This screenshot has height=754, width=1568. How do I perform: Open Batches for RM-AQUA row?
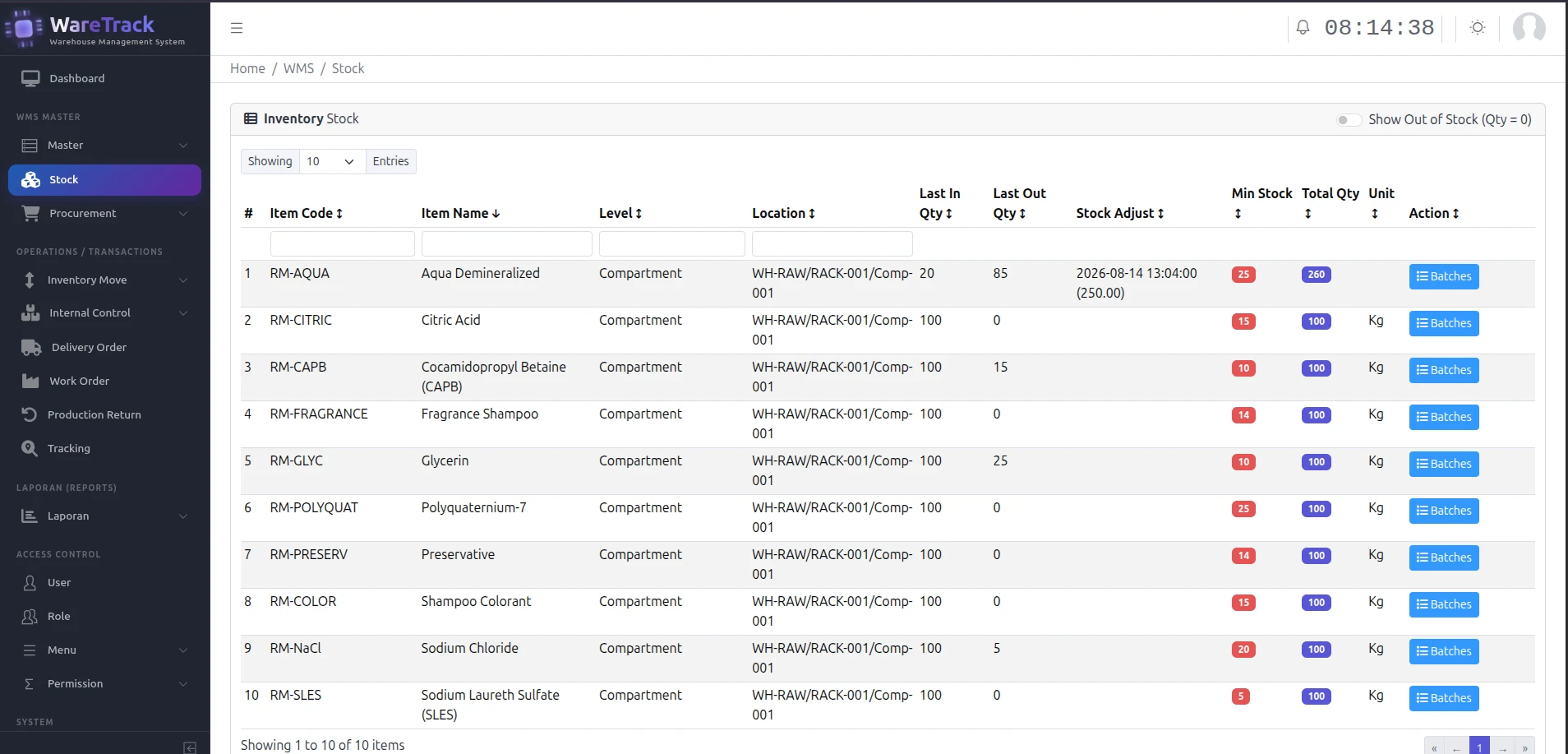1444,276
